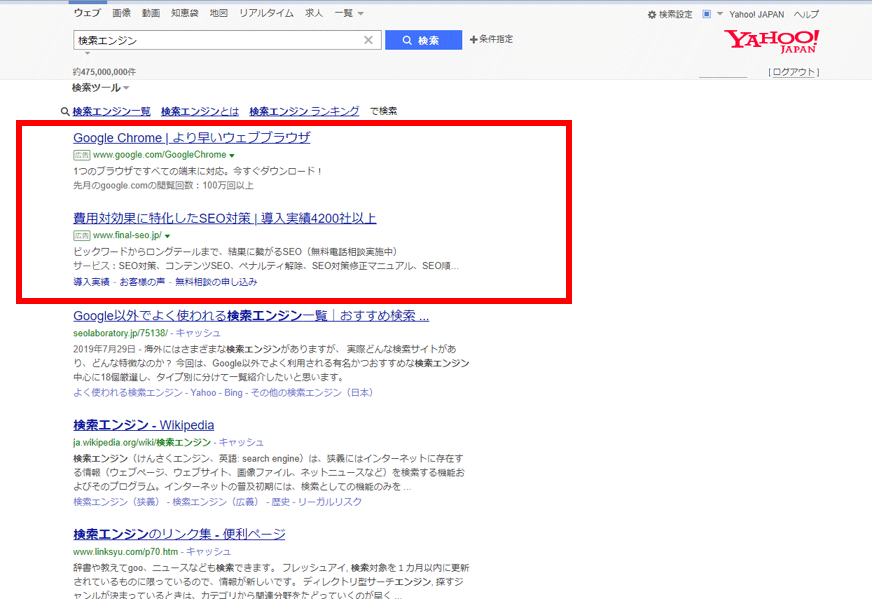Click the ログアウト logout link
872x599 pixels.
click(x=794, y=72)
